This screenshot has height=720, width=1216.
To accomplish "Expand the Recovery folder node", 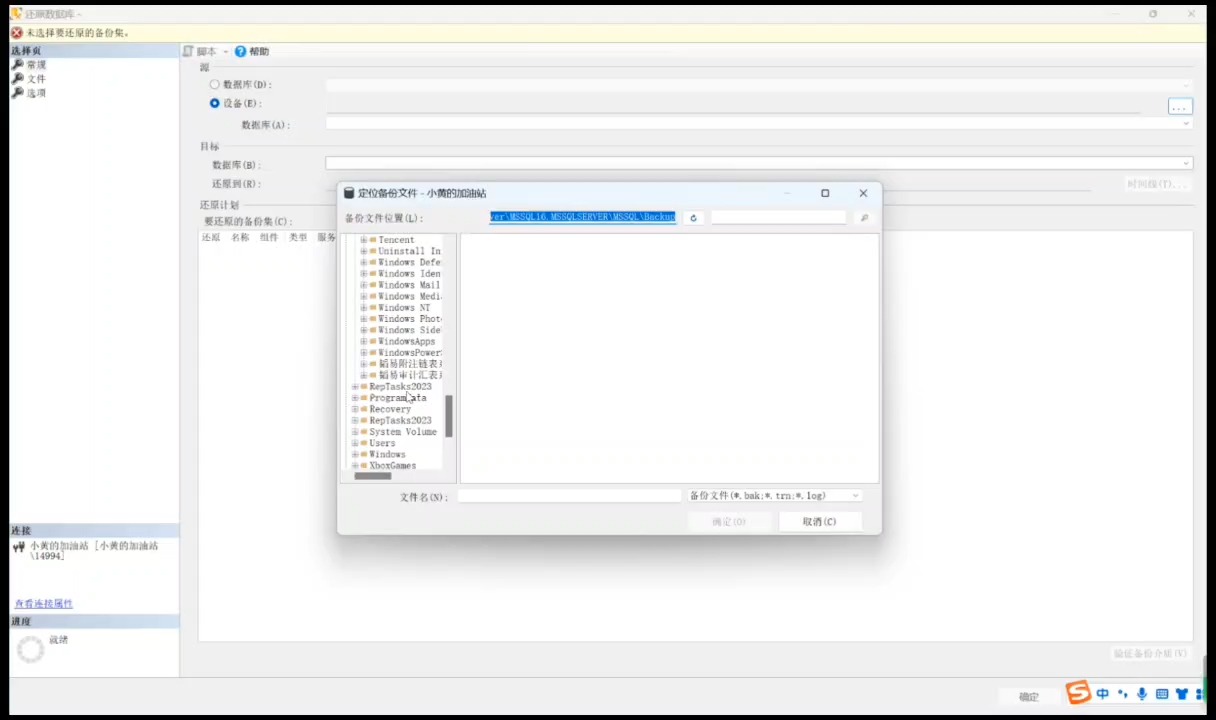I will point(355,409).
